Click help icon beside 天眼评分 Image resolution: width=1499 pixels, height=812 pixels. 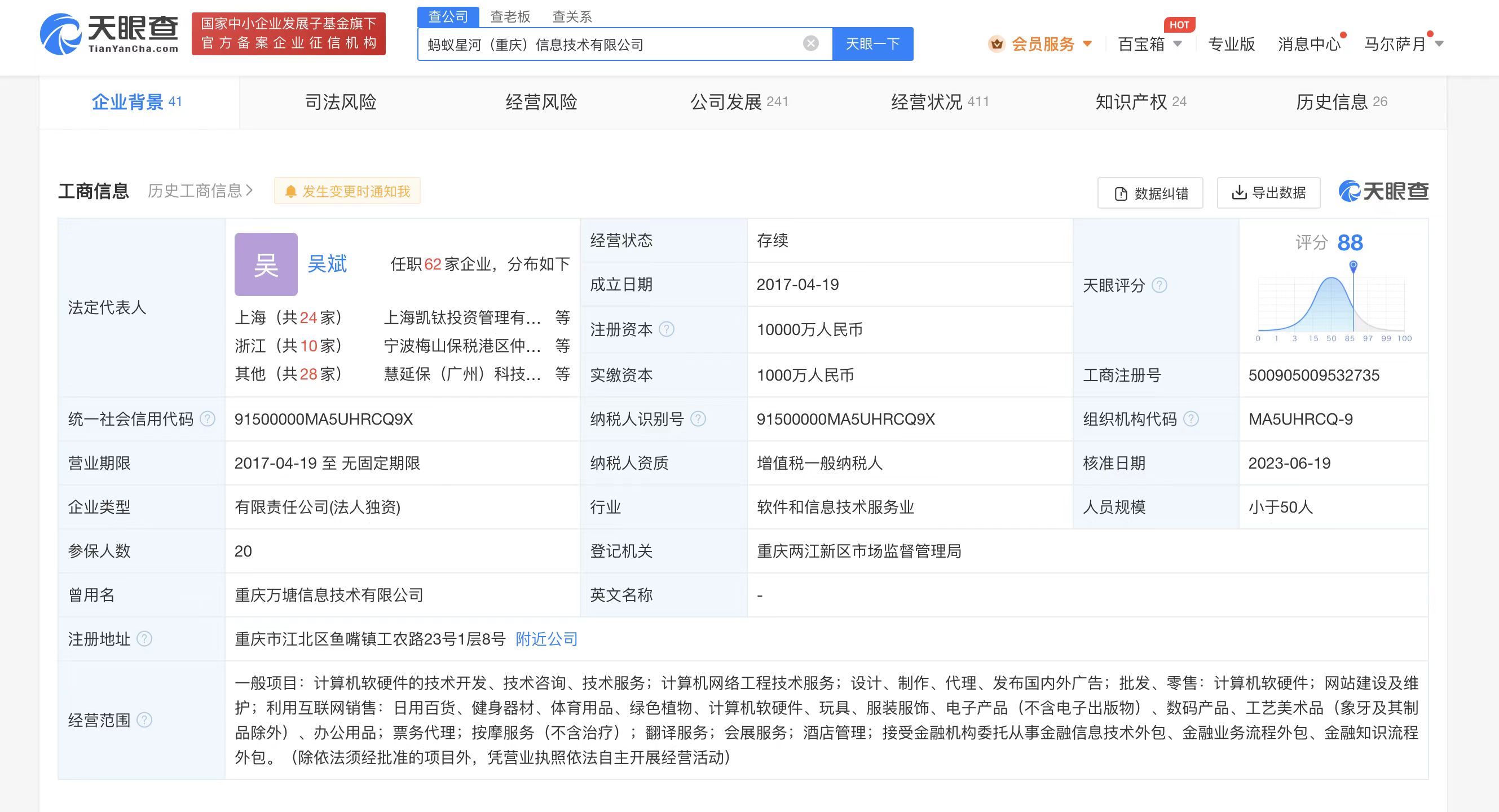(1159, 285)
